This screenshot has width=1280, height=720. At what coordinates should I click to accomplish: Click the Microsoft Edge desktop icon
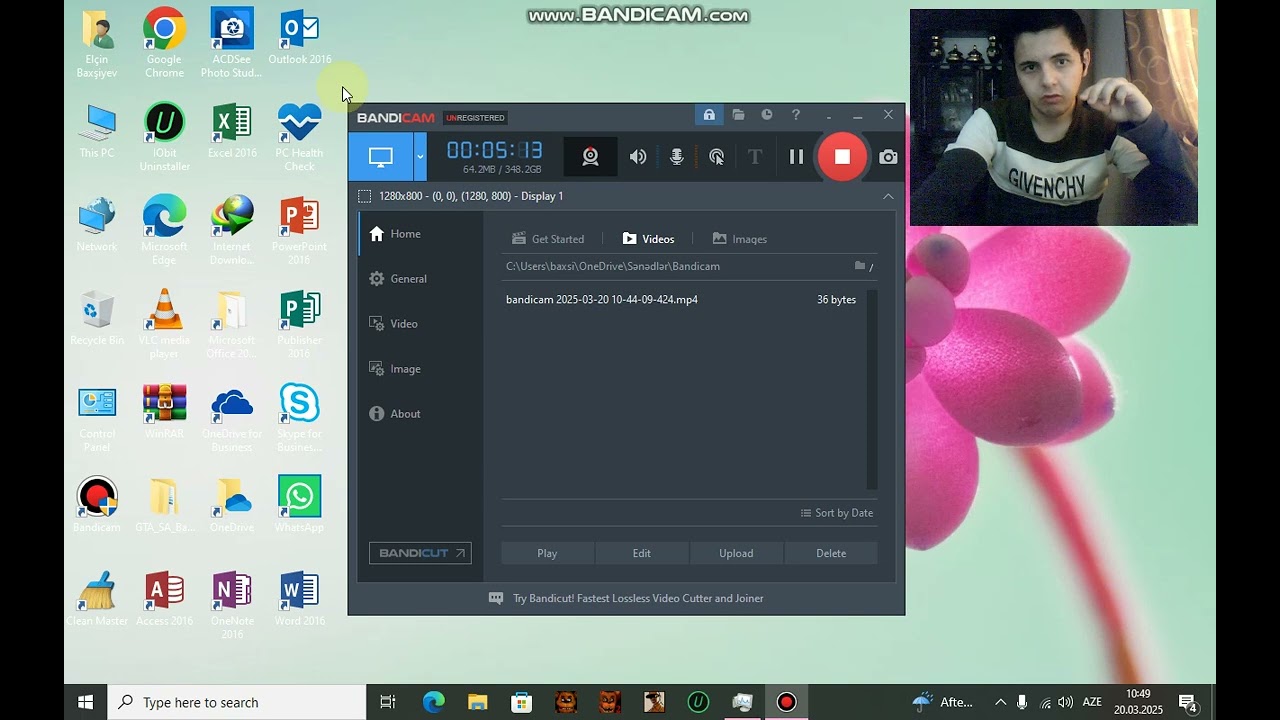(164, 231)
